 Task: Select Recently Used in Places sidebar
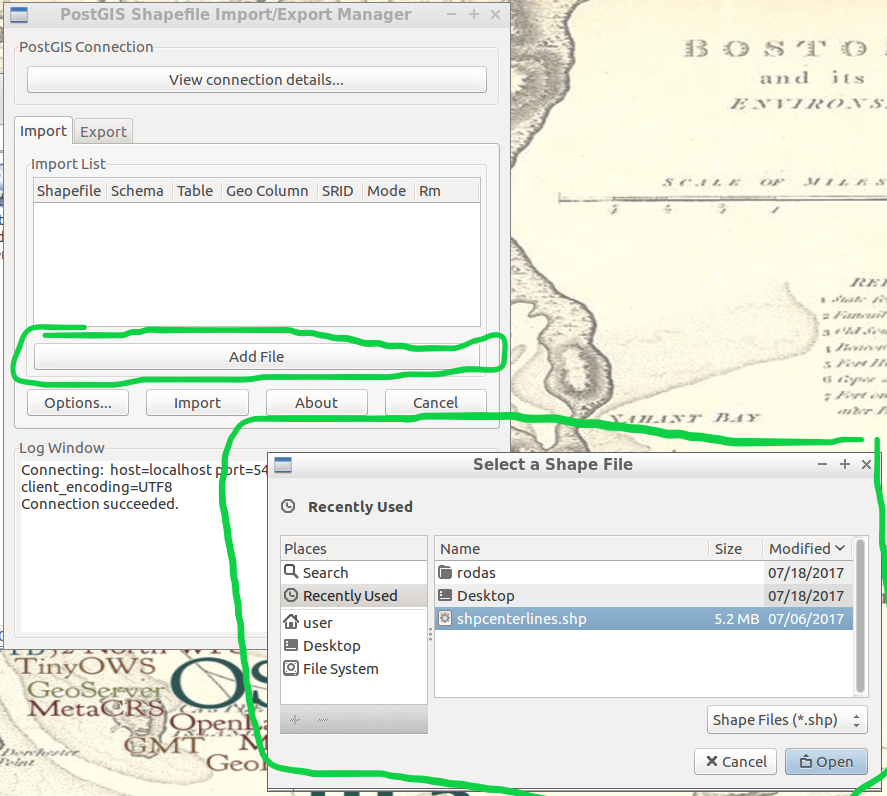349,596
